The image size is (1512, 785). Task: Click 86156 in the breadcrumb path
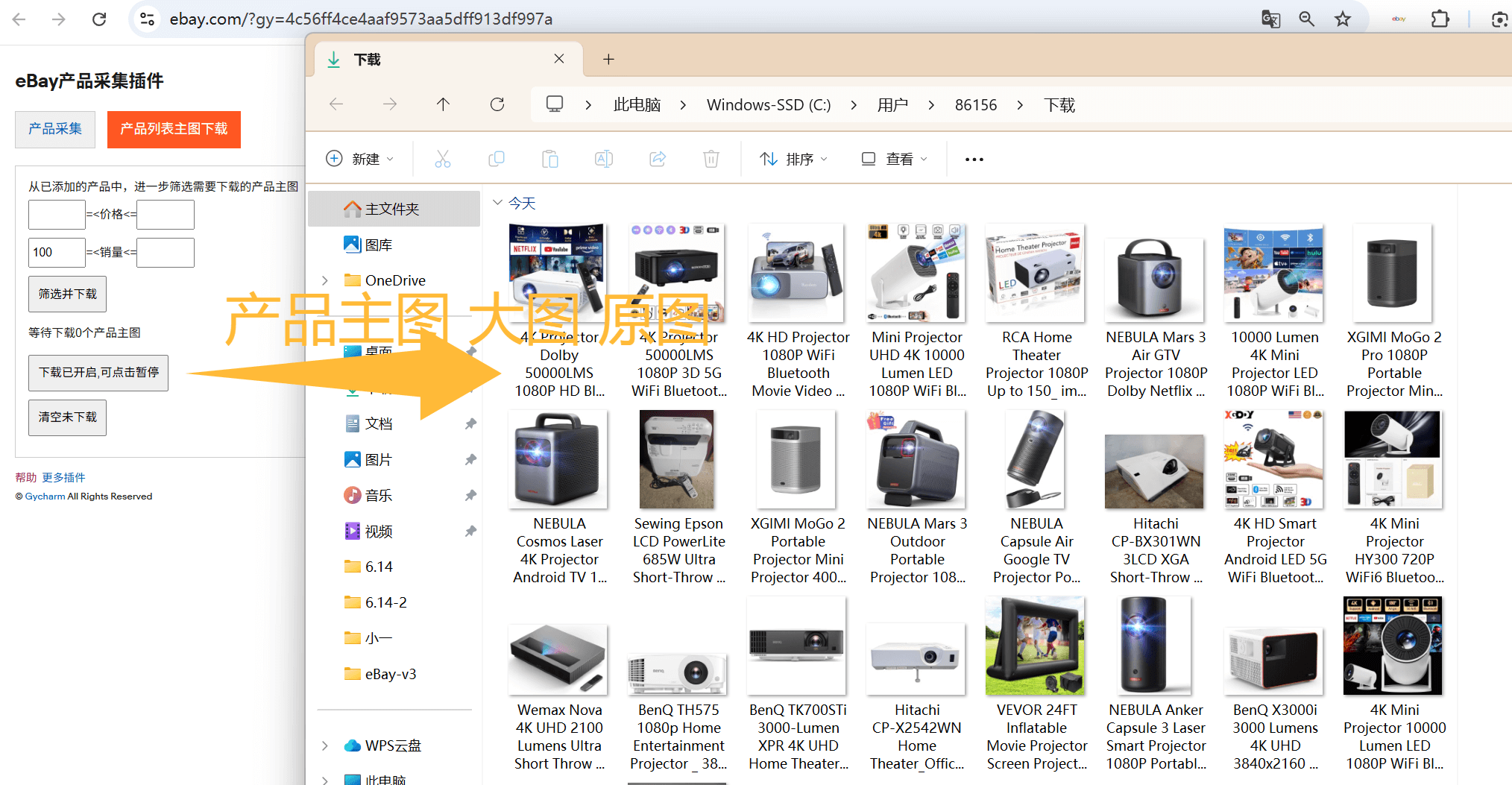pyautogui.click(x=976, y=105)
